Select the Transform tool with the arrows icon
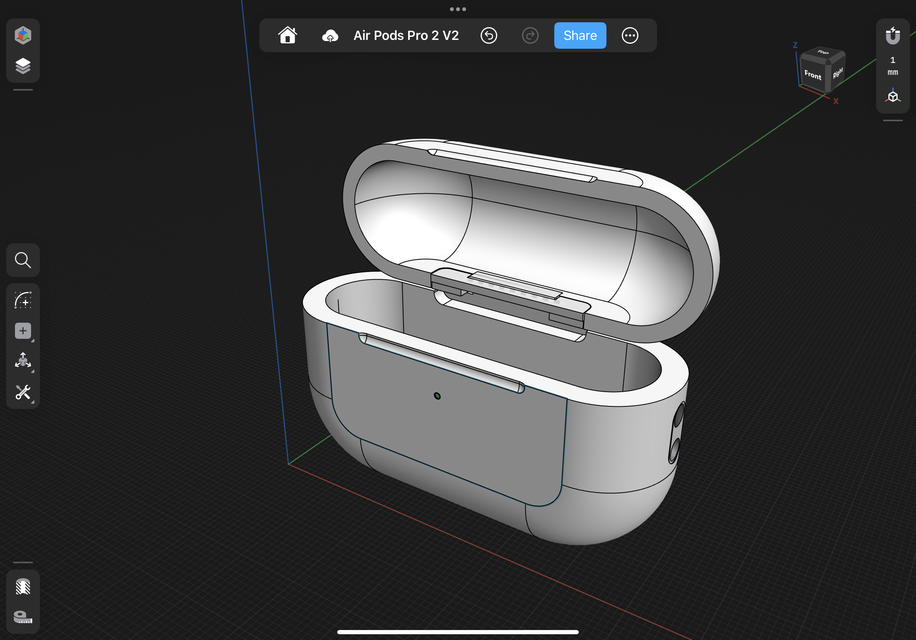Screen dimensions: 916x640 (x=22, y=361)
